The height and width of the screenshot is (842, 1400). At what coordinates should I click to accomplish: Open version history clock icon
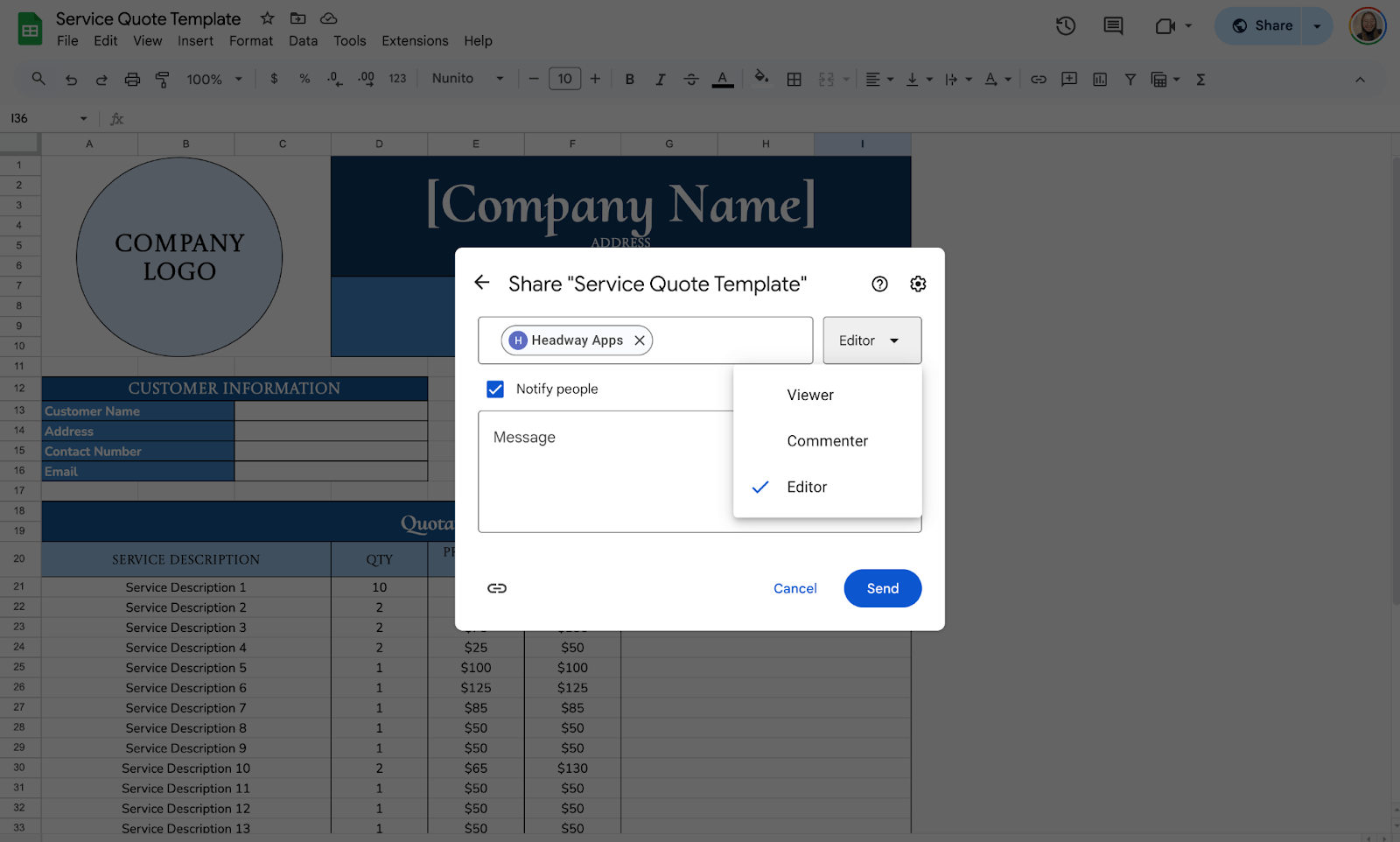click(1065, 26)
